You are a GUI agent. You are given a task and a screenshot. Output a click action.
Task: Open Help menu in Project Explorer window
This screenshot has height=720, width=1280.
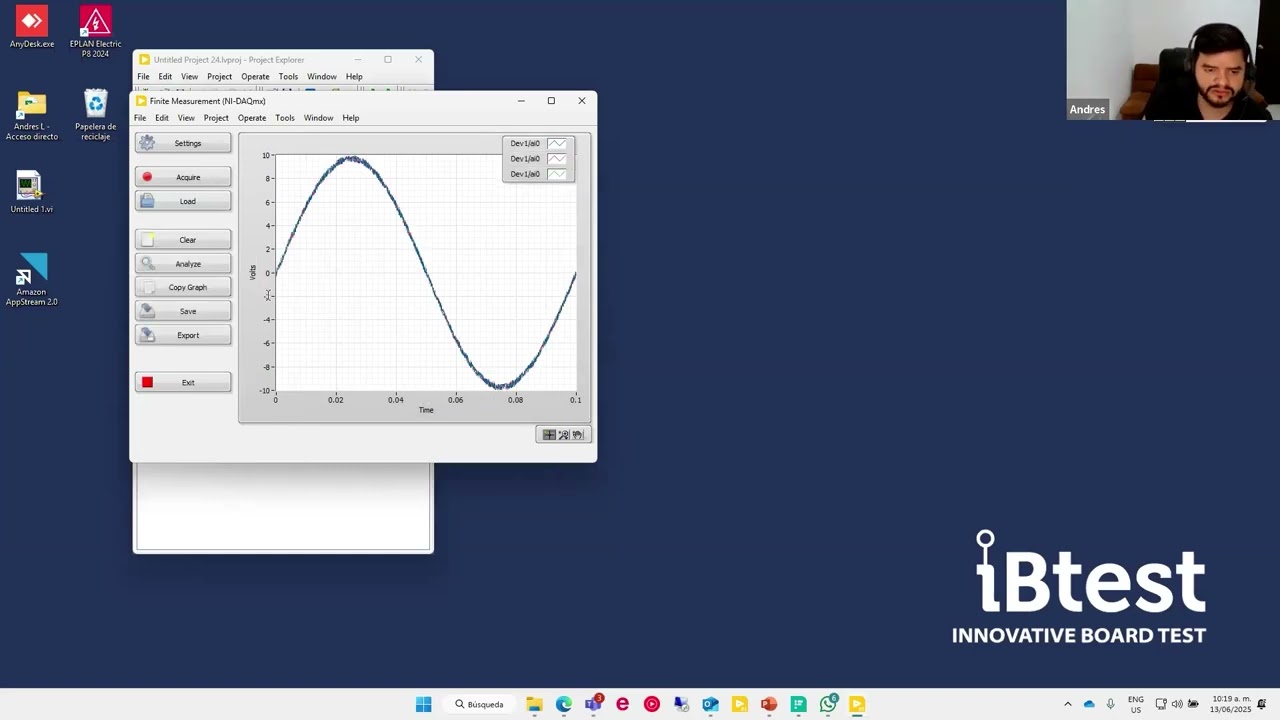[354, 77]
